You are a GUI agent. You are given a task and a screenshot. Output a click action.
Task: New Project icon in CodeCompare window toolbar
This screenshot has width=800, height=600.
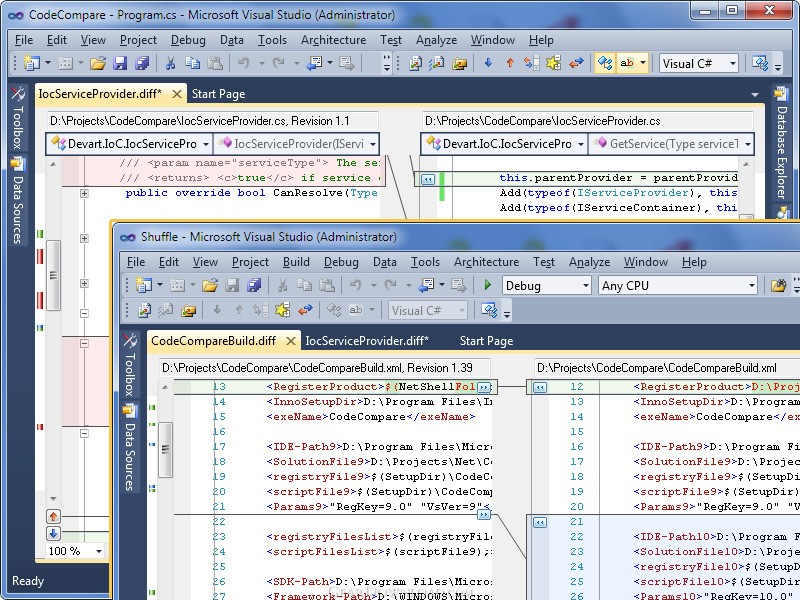pyautogui.click(x=32, y=63)
